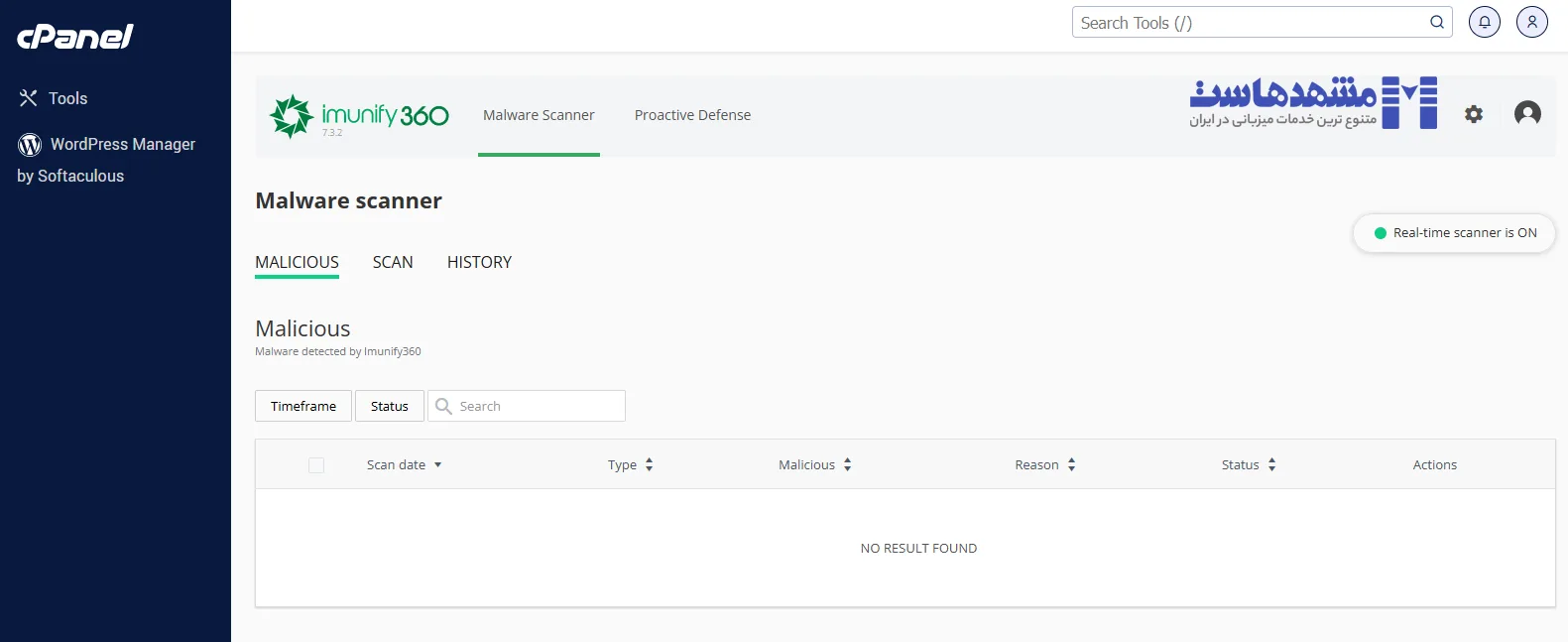Sort by Scan date column arrow

point(437,465)
